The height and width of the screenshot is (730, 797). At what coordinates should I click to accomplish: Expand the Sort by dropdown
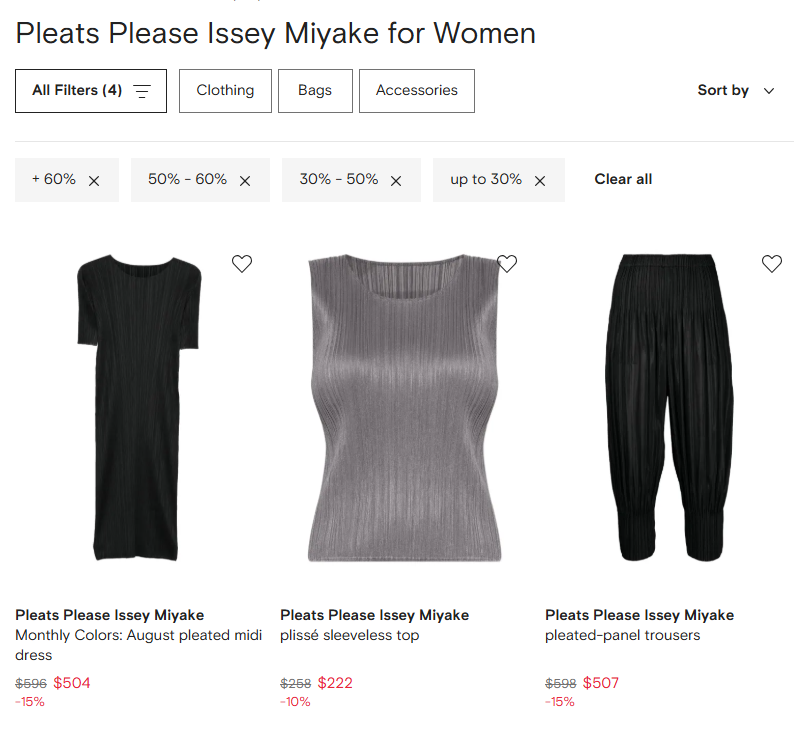(736, 91)
